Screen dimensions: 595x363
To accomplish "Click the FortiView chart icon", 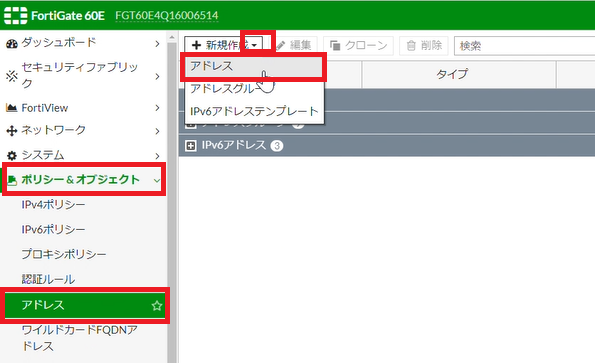I will coord(12,108).
